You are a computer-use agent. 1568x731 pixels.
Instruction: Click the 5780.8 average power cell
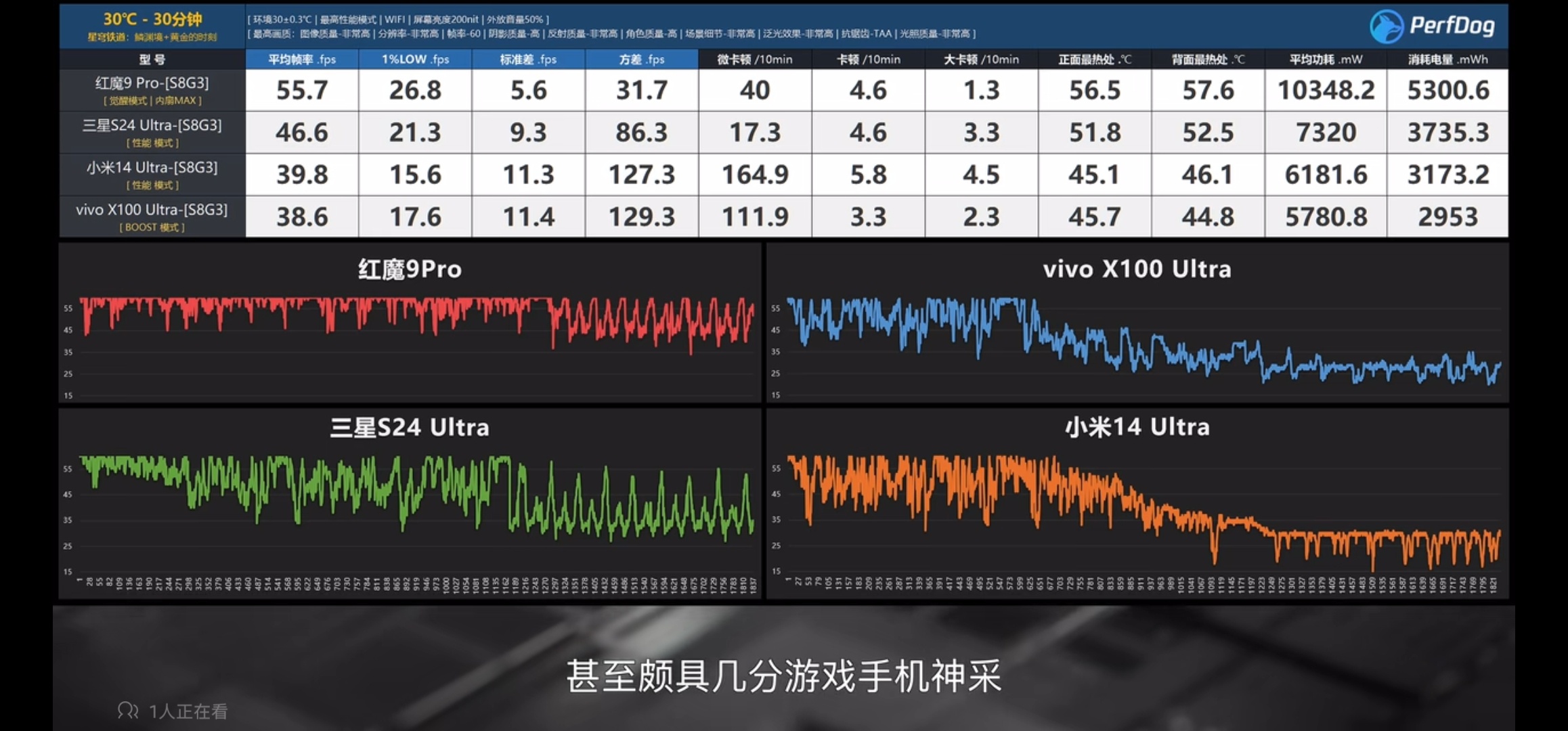click(x=1326, y=217)
